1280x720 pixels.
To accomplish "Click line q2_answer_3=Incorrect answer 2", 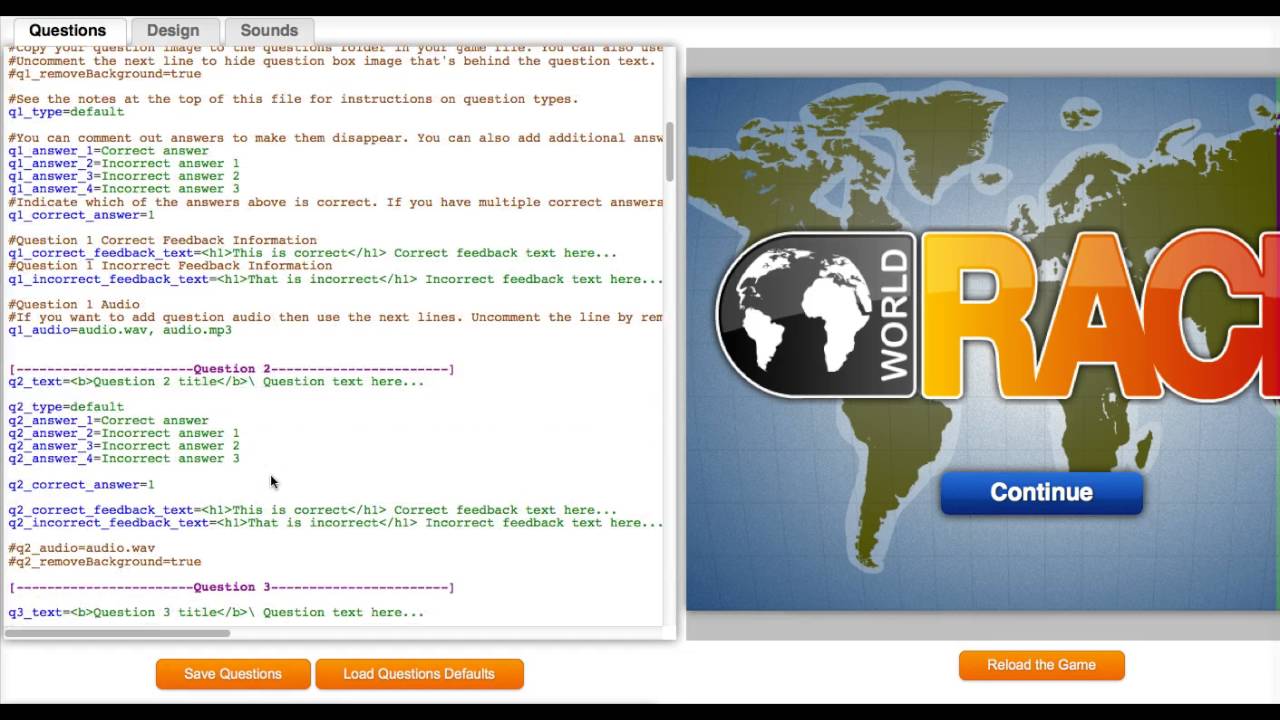I will pos(124,446).
